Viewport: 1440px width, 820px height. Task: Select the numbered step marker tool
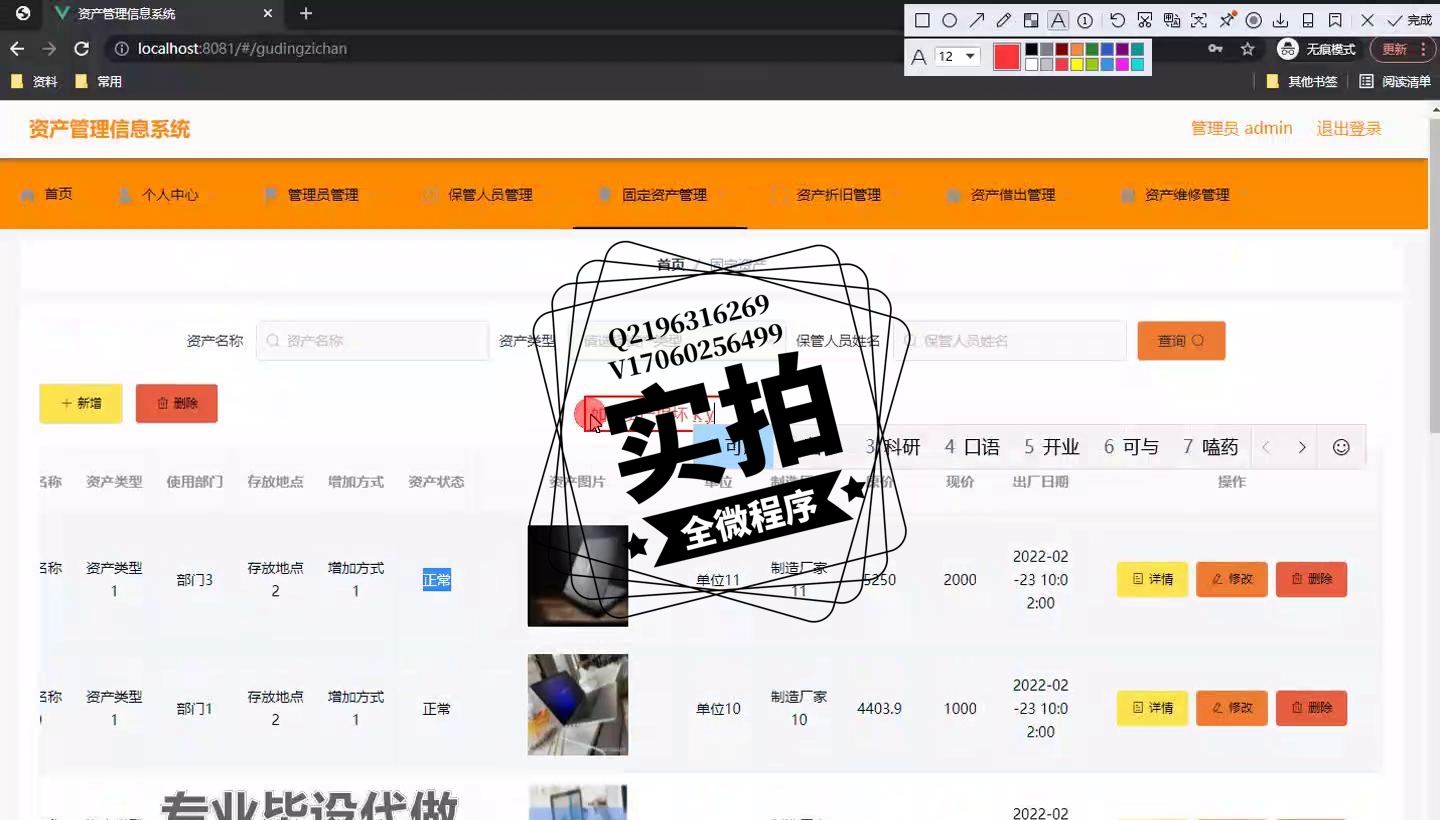(x=1085, y=20)
